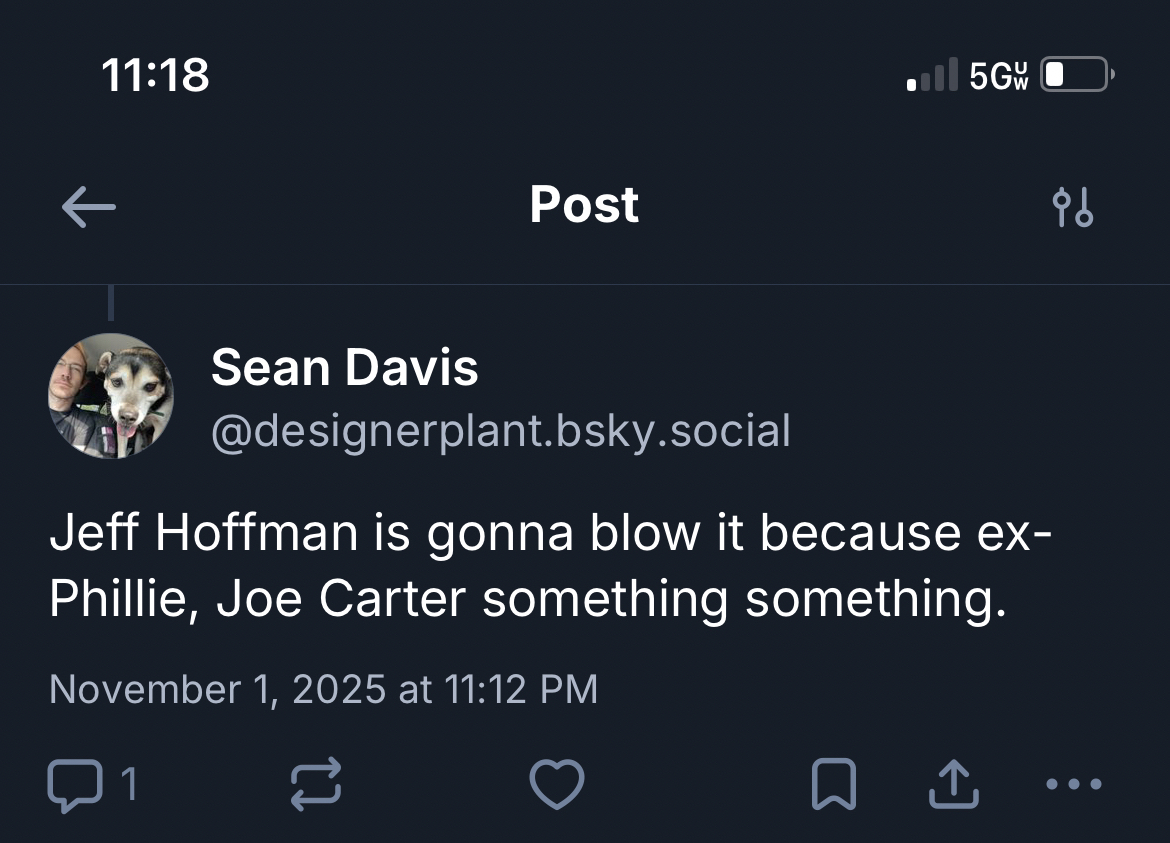This screenshot has height=843, width=1170.
Task: Tap the Sean Davis display name
Action: [344, 367]
